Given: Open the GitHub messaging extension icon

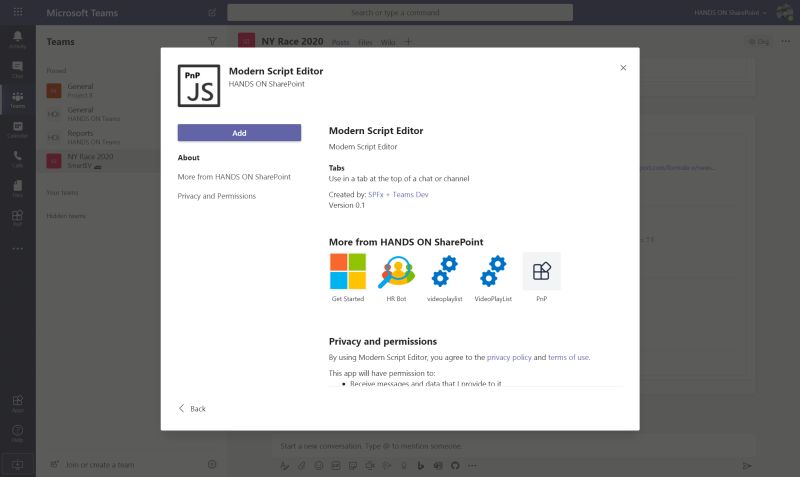Looking at the screenshot, I should click(455, 466).
